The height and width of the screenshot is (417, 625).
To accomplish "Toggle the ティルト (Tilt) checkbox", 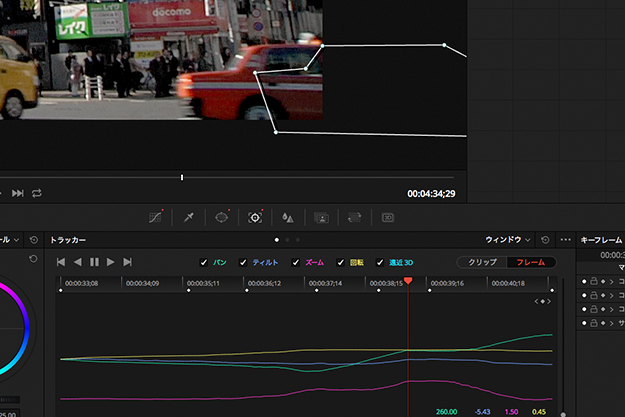I will pyautogui.click(x=244, y=262).
